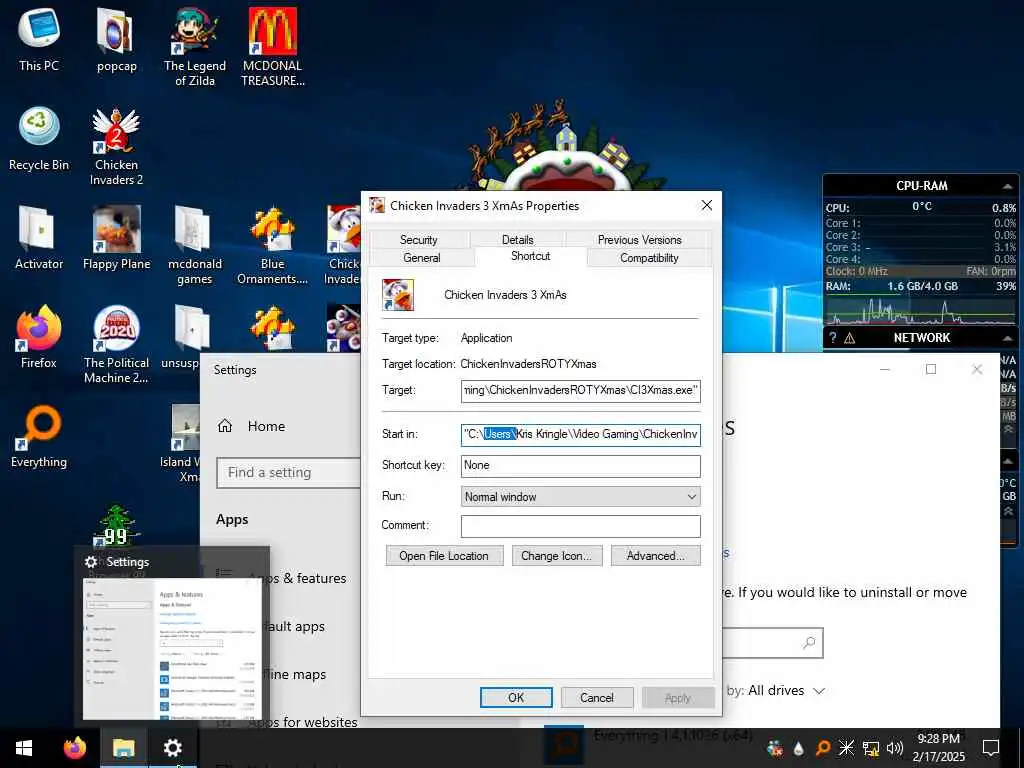The image size is (1024, 768).
Task: Click Firefox icon in the taskbar
Action: 74,748
